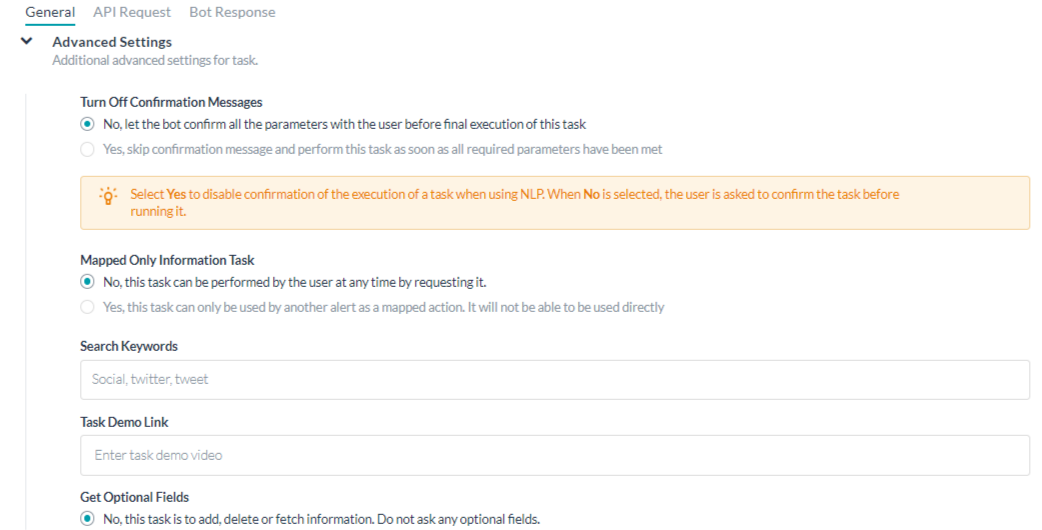Click Additional advanced settings description text

(x=156, y=60)
